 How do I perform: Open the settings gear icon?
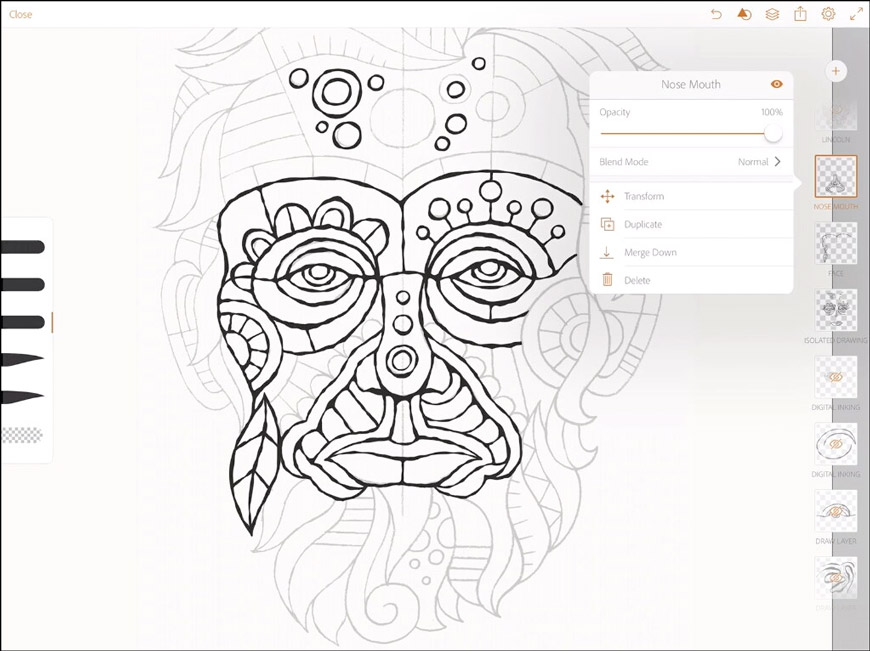(x=827, y=14)
